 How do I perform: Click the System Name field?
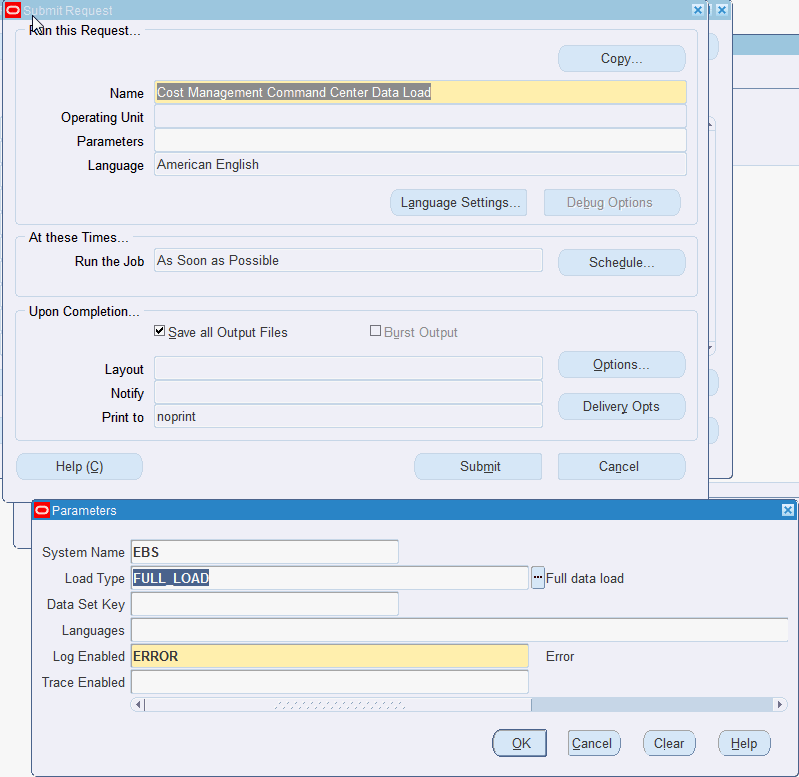click(264, 552)
